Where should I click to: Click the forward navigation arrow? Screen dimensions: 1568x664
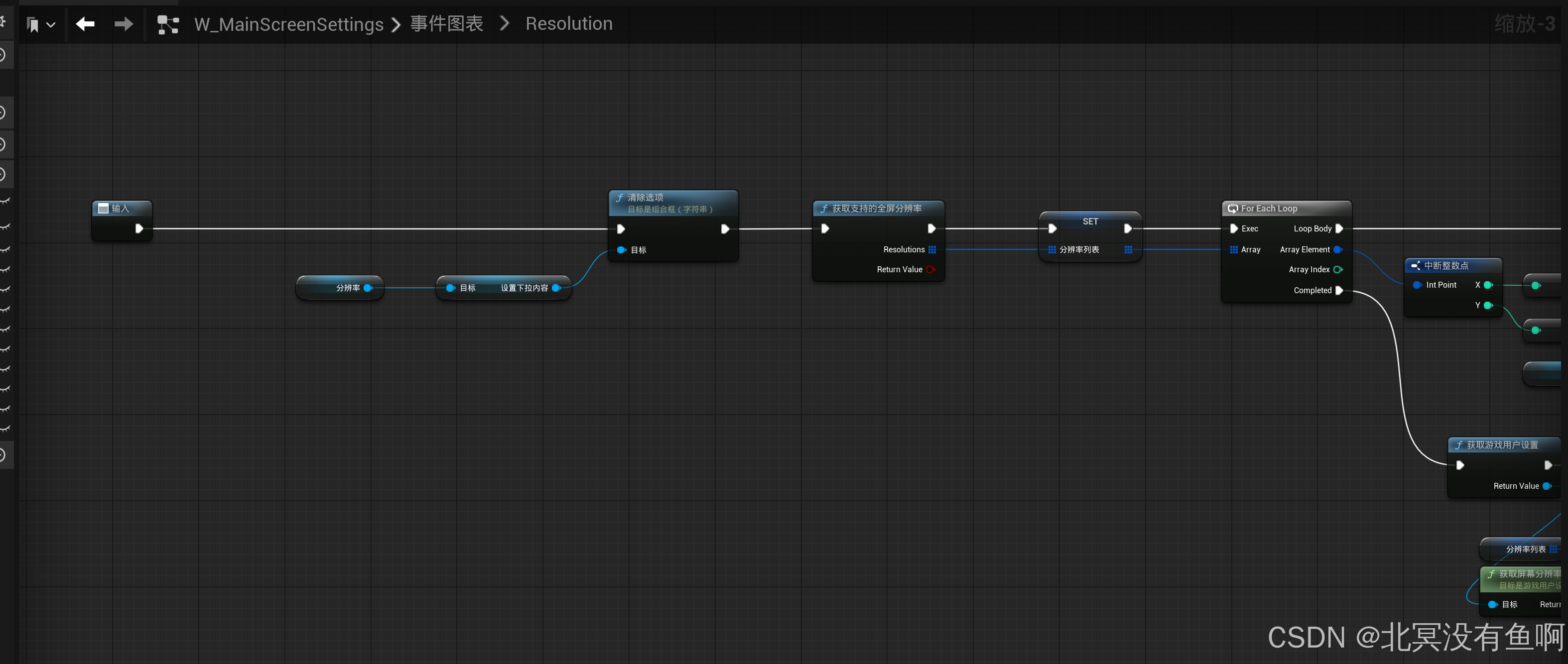124,24
